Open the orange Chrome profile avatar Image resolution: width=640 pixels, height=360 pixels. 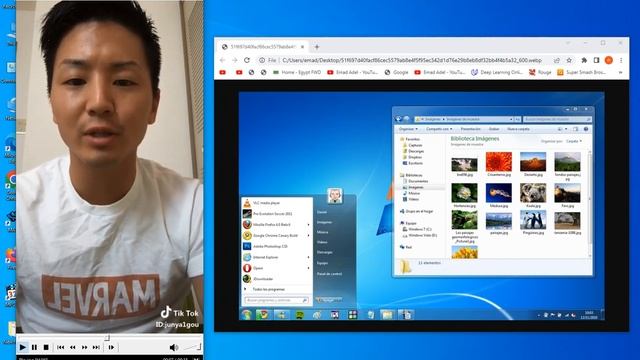[609, 60]
